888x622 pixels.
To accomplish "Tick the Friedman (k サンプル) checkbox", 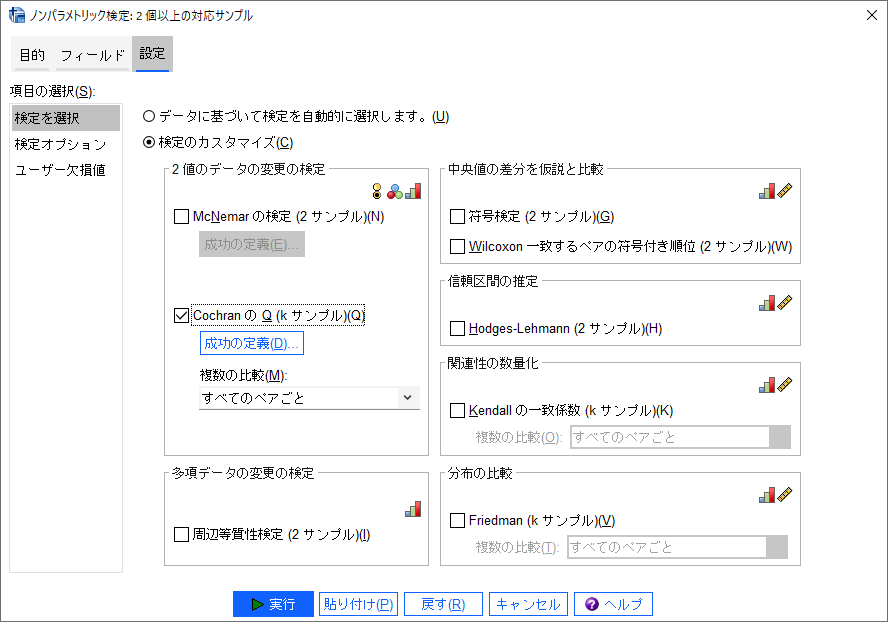I will pos(458,521).
